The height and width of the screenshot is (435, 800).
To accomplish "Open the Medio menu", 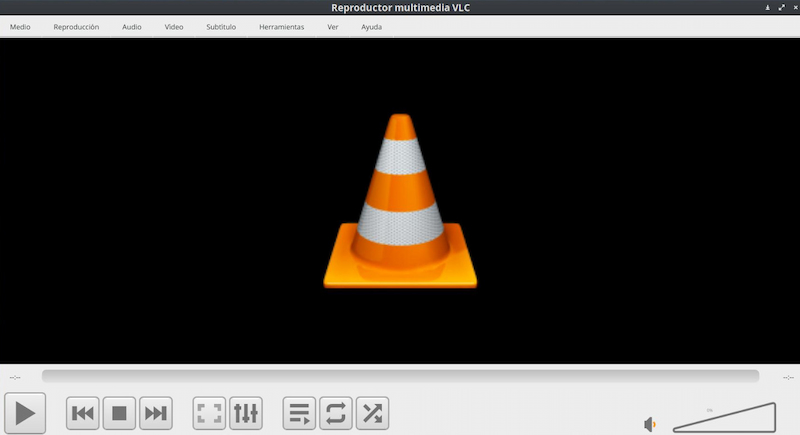I will tap(20, 27).
